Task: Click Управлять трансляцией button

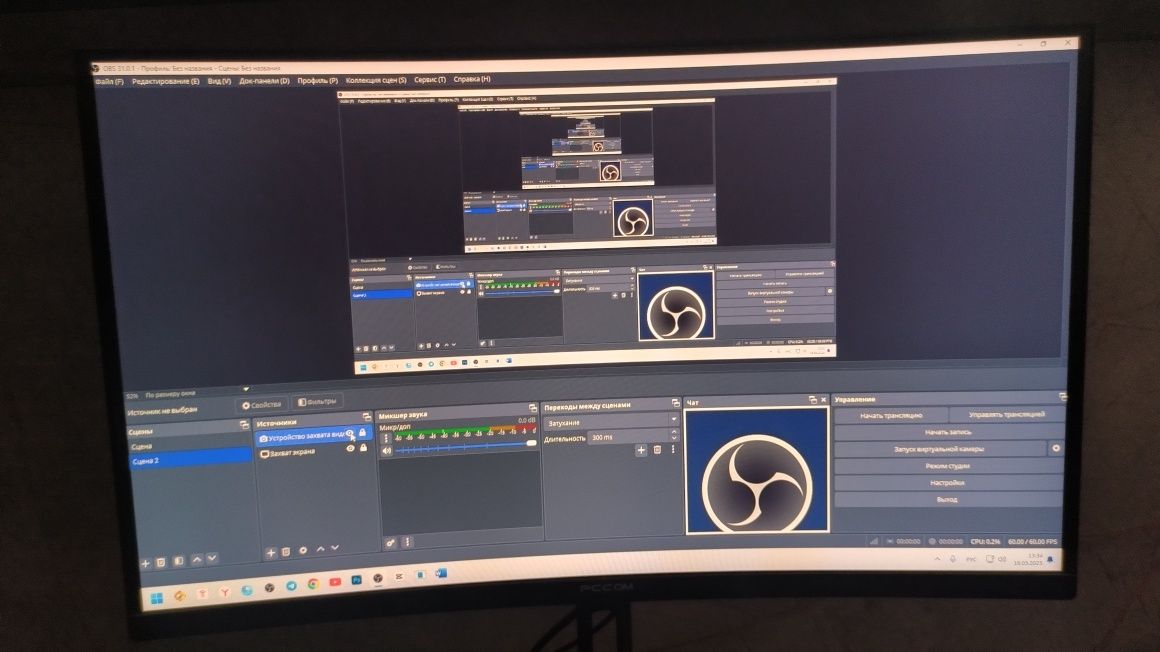Action: [1006, 414]
